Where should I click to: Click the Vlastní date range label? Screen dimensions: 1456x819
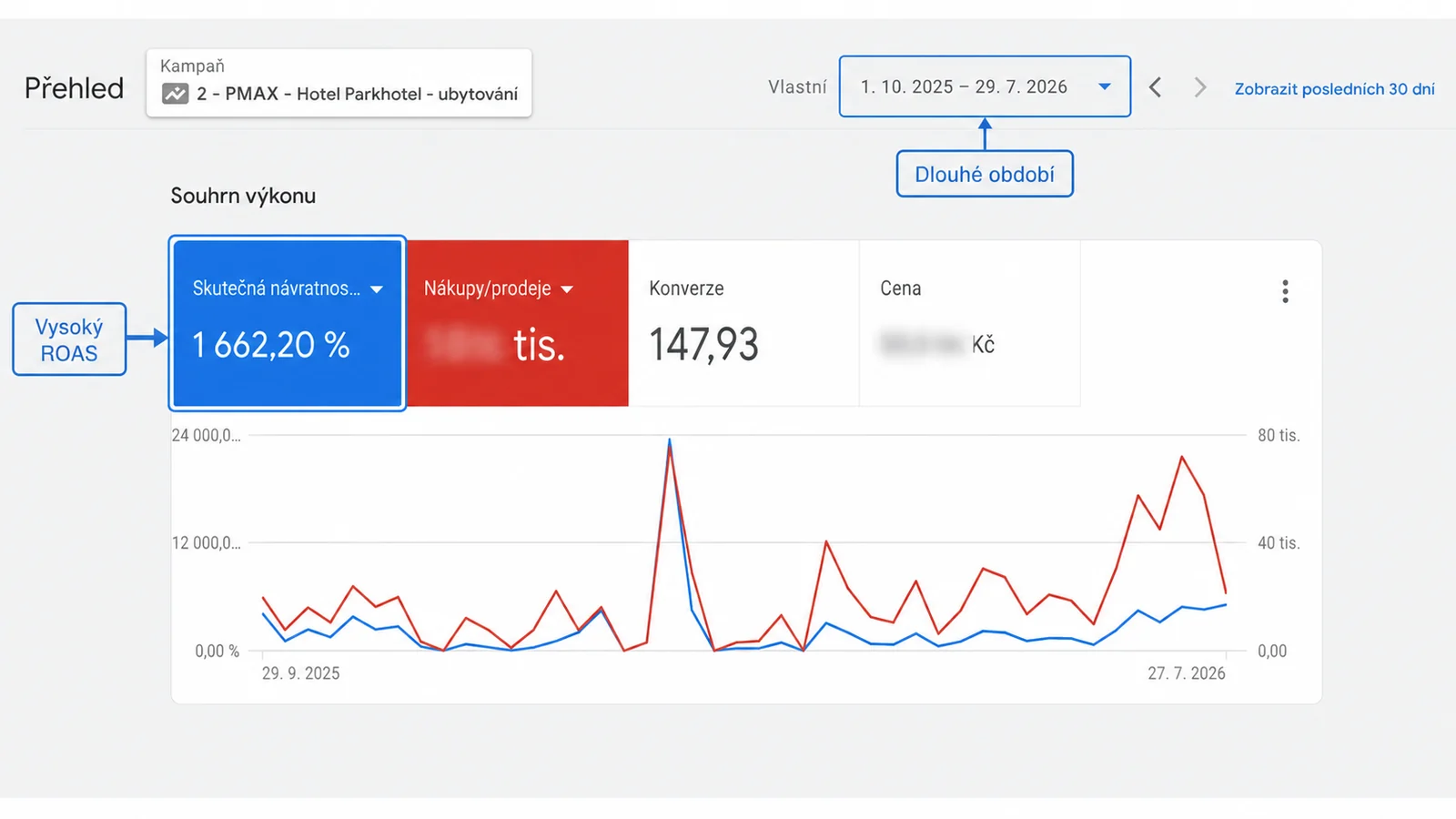tap(797, 87)
